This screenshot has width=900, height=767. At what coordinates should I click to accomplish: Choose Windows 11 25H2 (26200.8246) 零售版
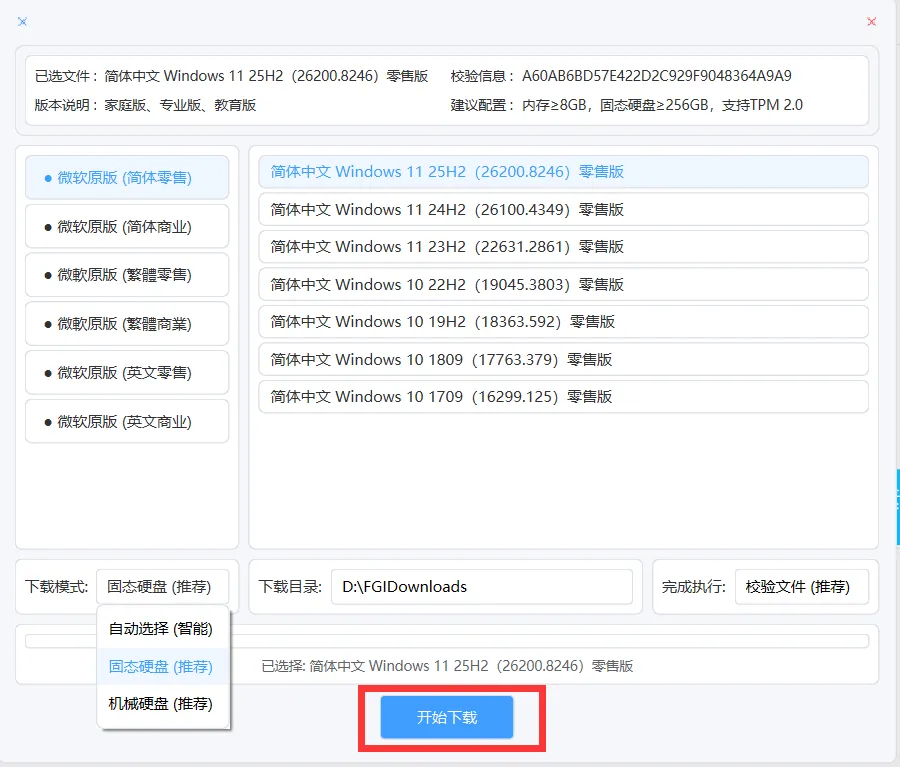point(563,172)
